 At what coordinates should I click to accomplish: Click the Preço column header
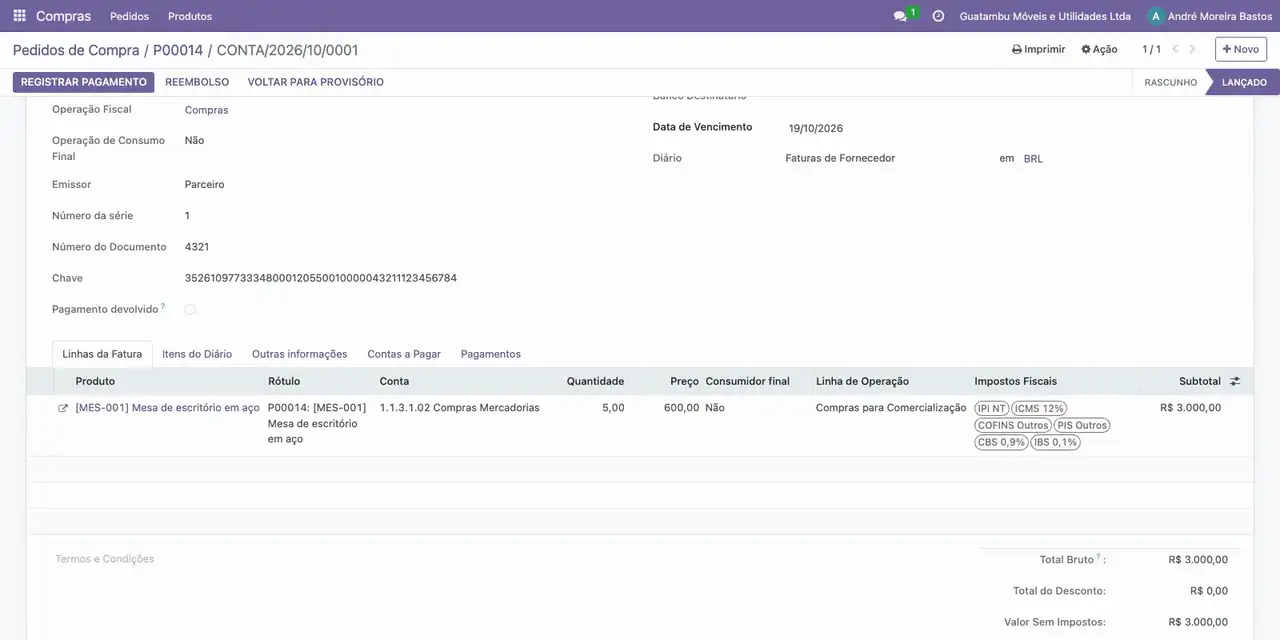click(684, 381)
